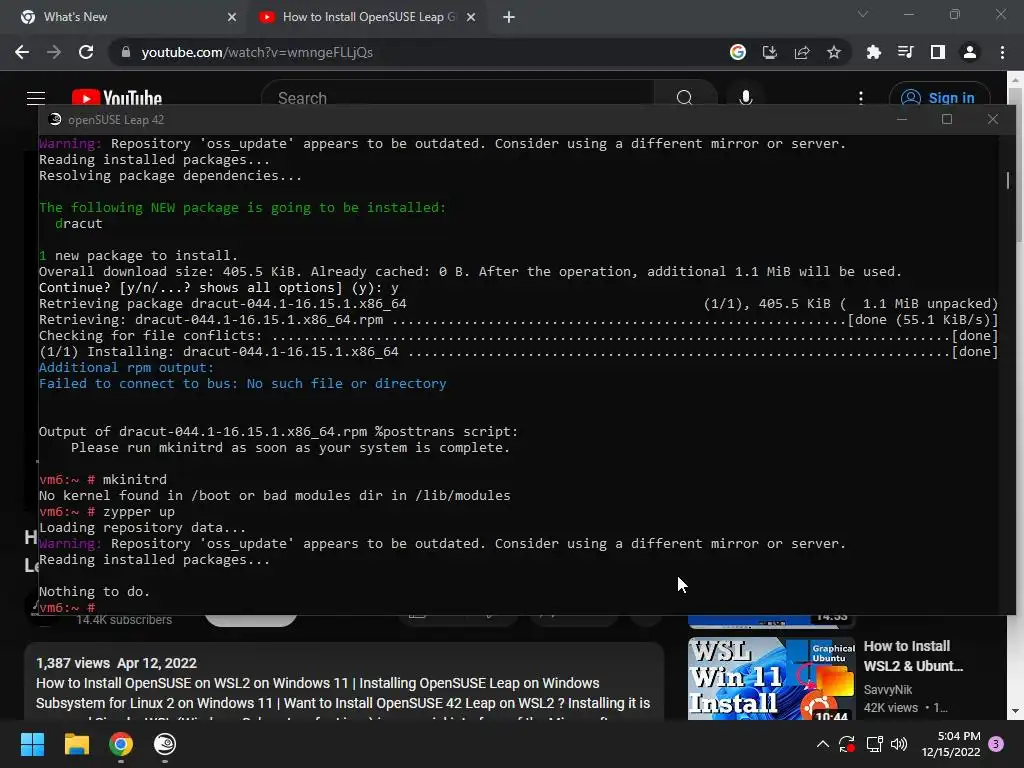Open How to Install WSL2 & Ubuntu link
Viewport: 1024px width, 768px height.
click(x=913, y=656)
